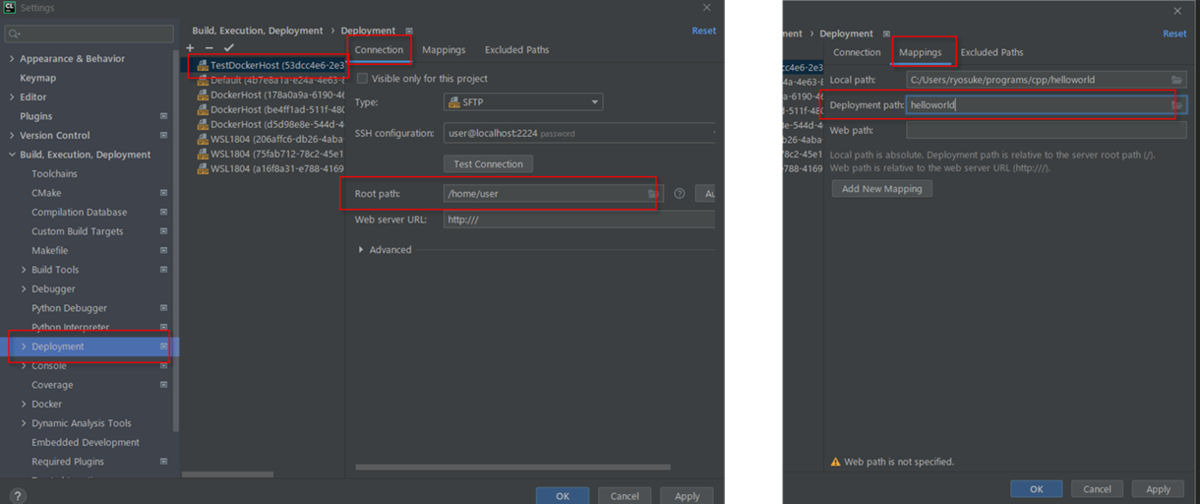This screenshot has height=504, width=1200.
Task: Click Build, Execution, Deployment breadcrumb heading
Action: [x=257, y=31]
